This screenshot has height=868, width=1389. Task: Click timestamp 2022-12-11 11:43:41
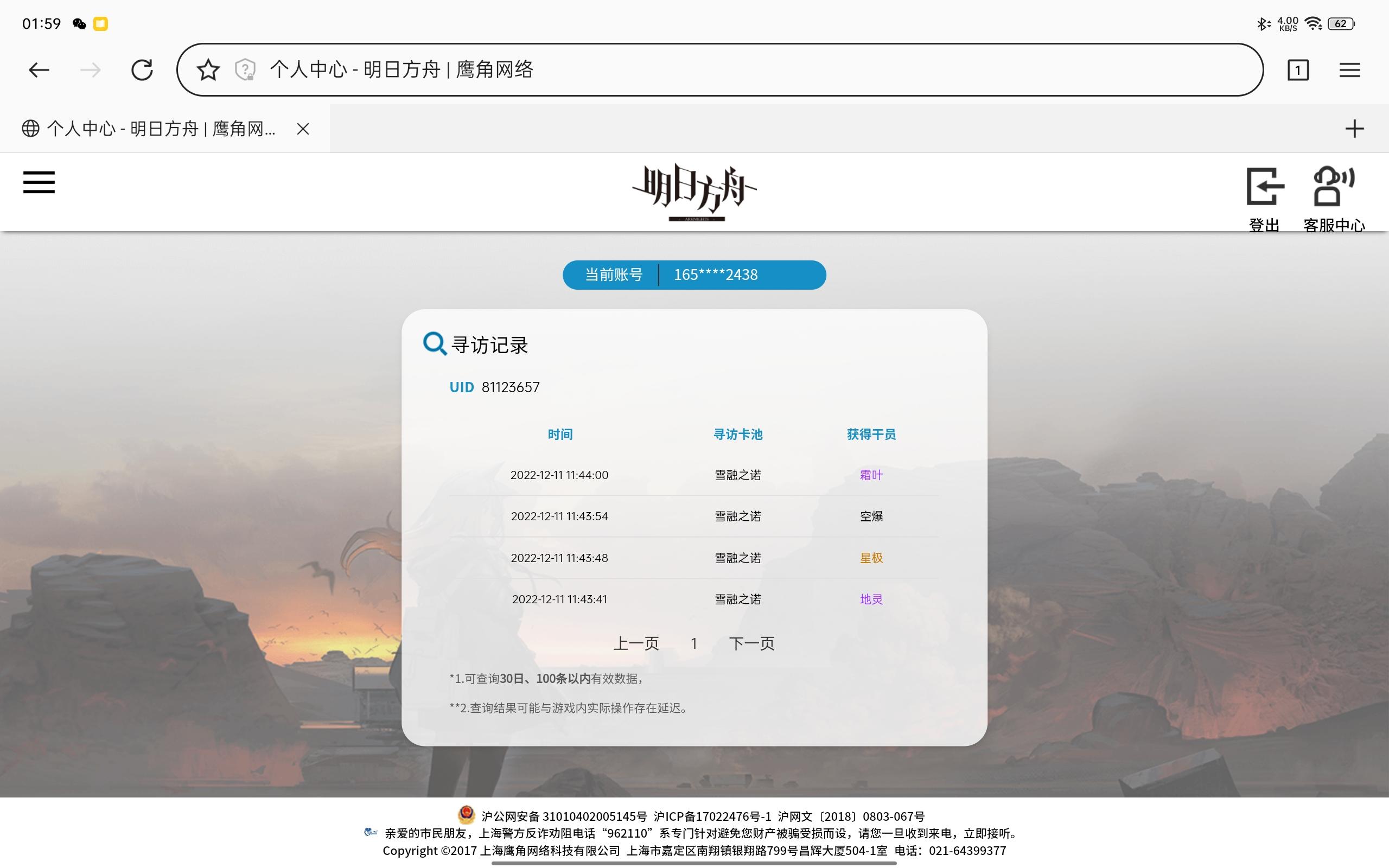click(559, 599)
